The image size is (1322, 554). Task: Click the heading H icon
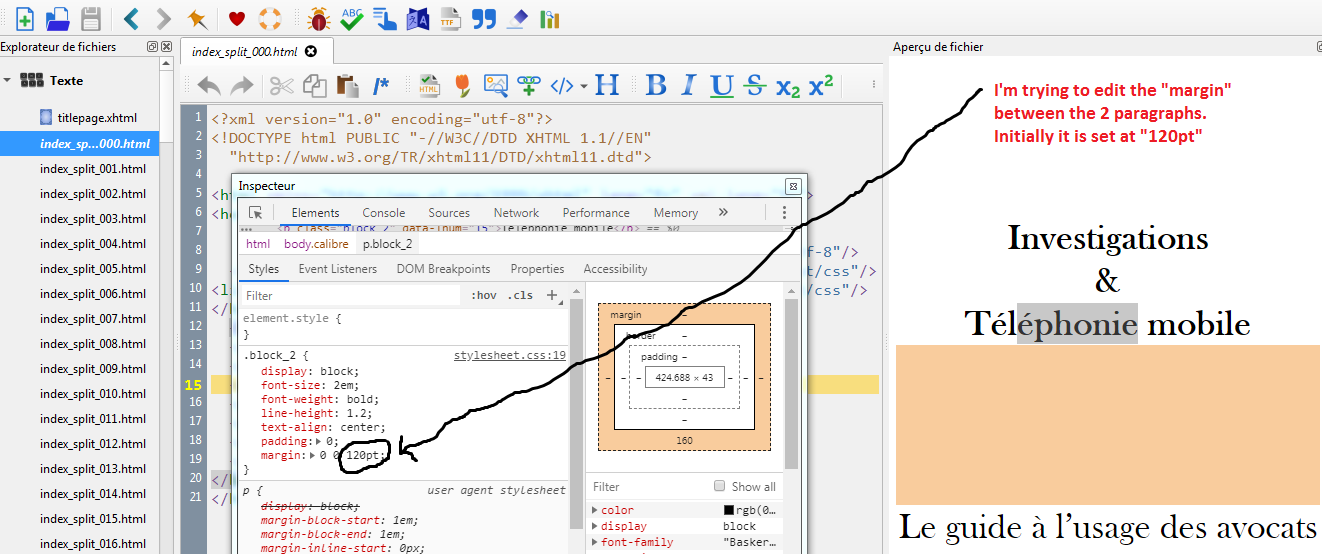coord(607,86)
